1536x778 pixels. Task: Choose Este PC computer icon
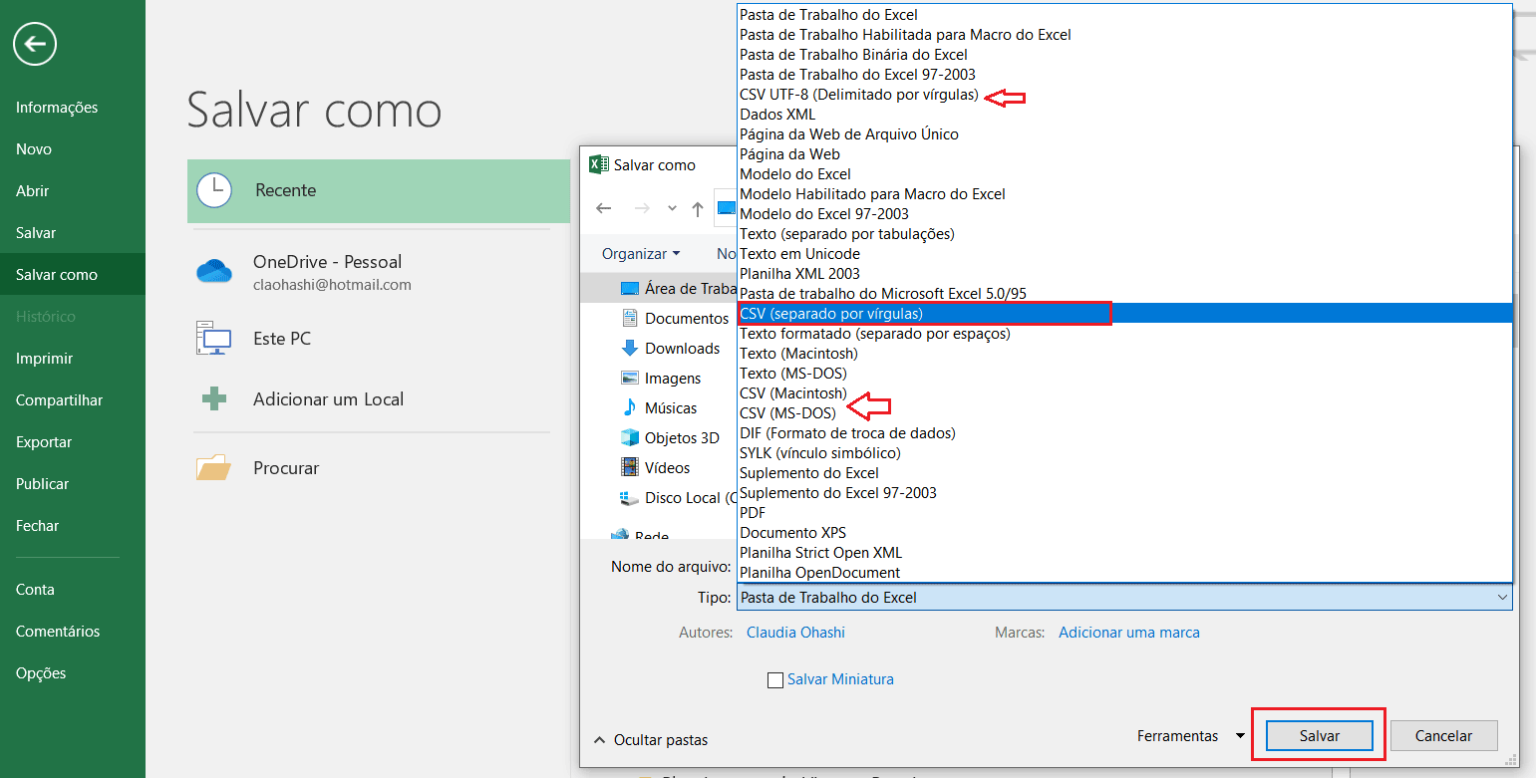pos(214,339)
